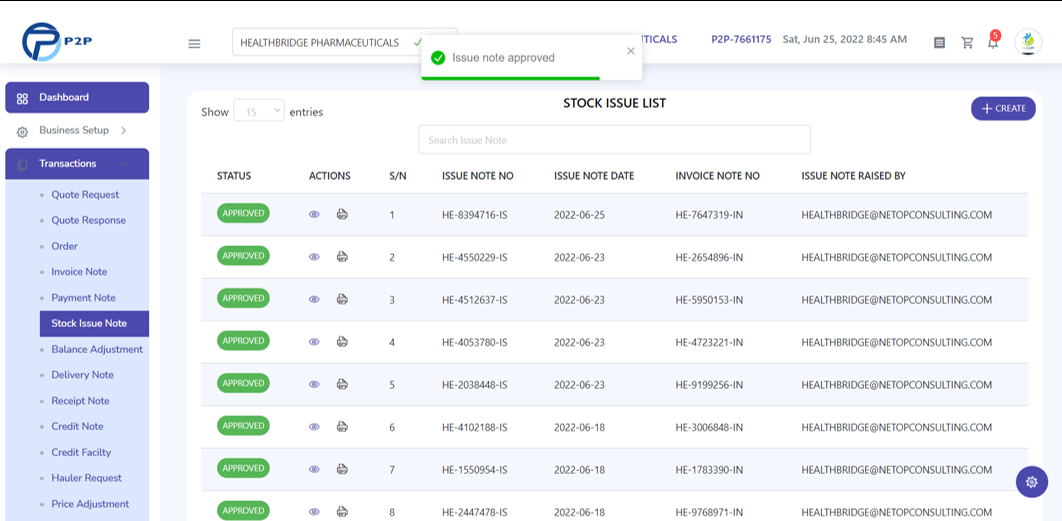1062x521 pixels.
Task: Focus the Search Issue Note field
Action: point(614,140)
